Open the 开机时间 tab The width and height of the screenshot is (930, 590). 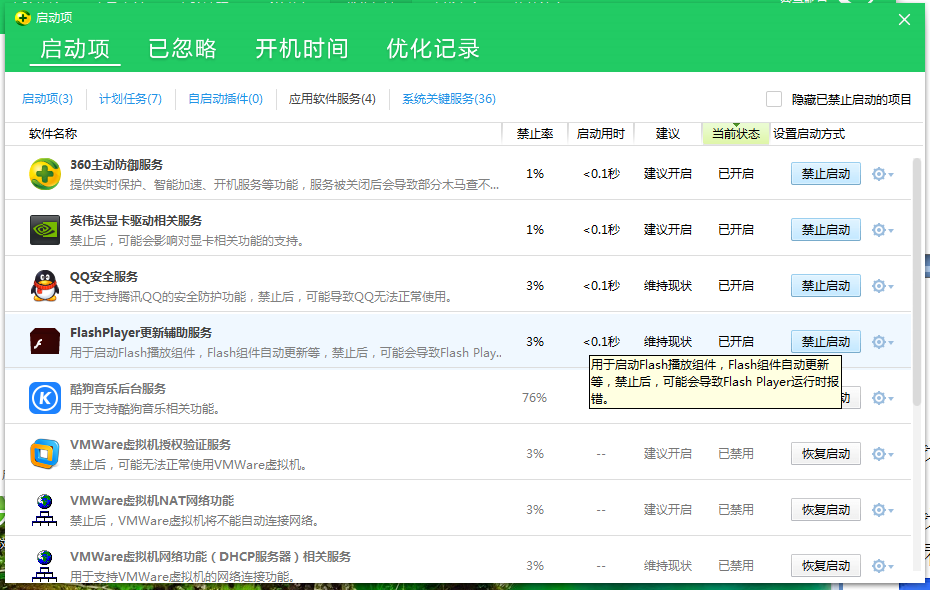tap(301, 49)
